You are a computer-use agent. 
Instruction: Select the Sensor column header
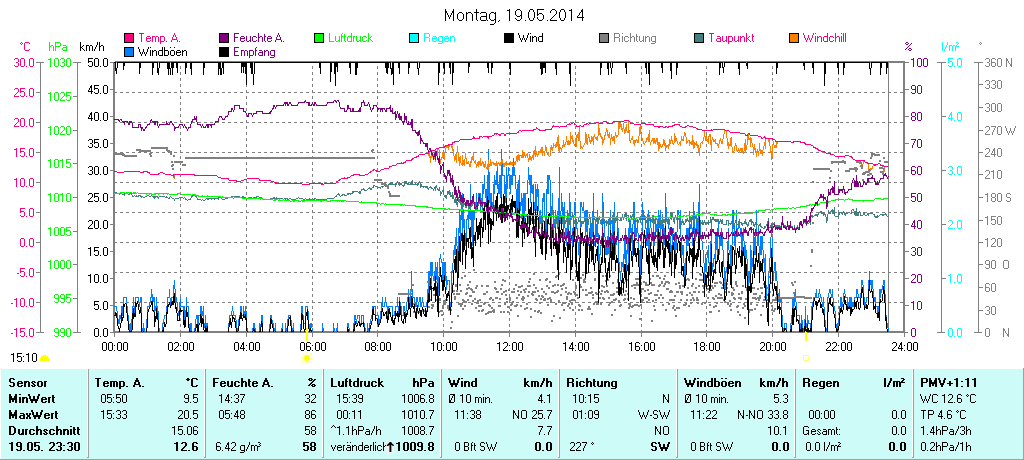point(27,383)
